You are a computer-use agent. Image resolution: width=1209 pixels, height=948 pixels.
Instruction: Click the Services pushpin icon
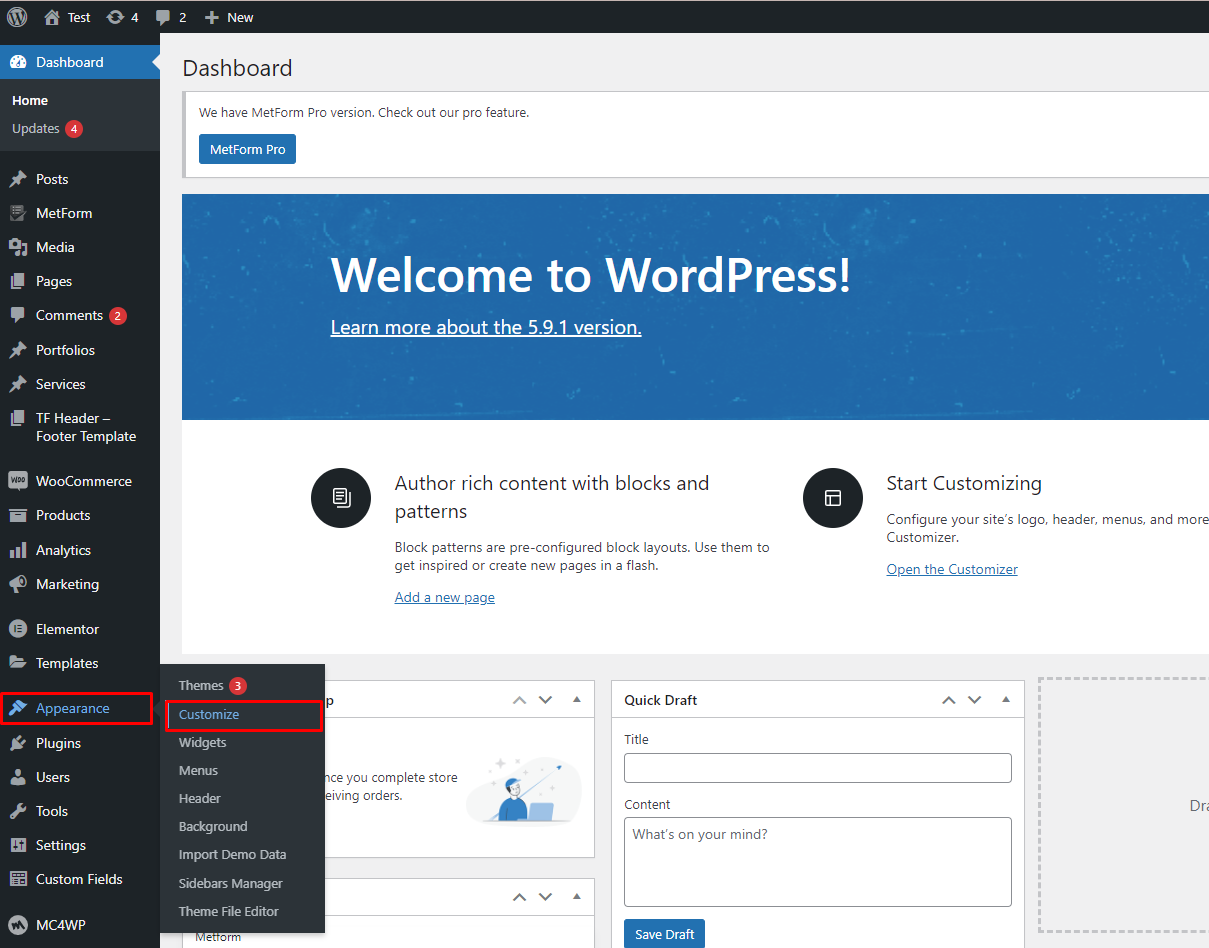[x=18, y=384]
